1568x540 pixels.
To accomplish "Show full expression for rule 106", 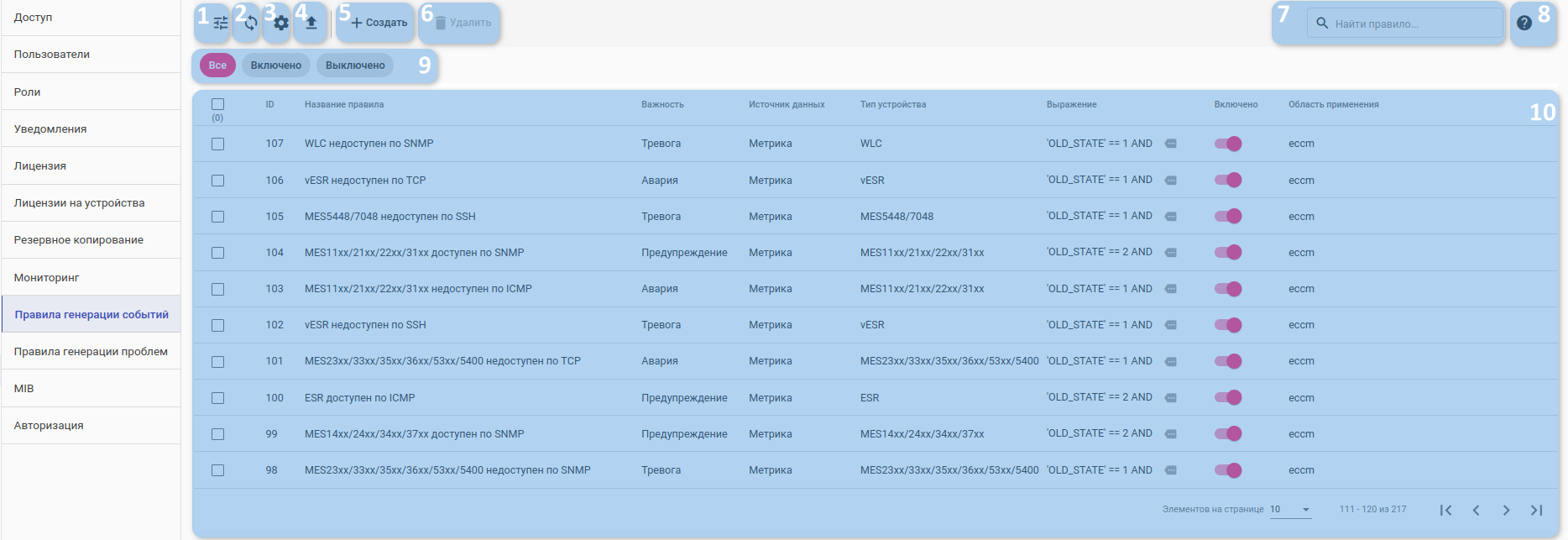I will click(1171, 180).
